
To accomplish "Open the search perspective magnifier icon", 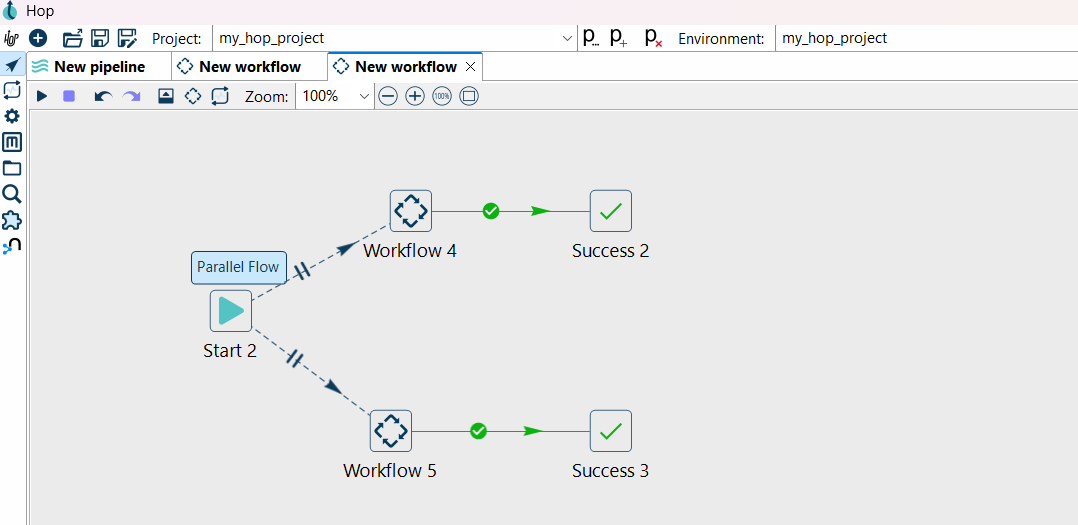I will pos(12,194).
